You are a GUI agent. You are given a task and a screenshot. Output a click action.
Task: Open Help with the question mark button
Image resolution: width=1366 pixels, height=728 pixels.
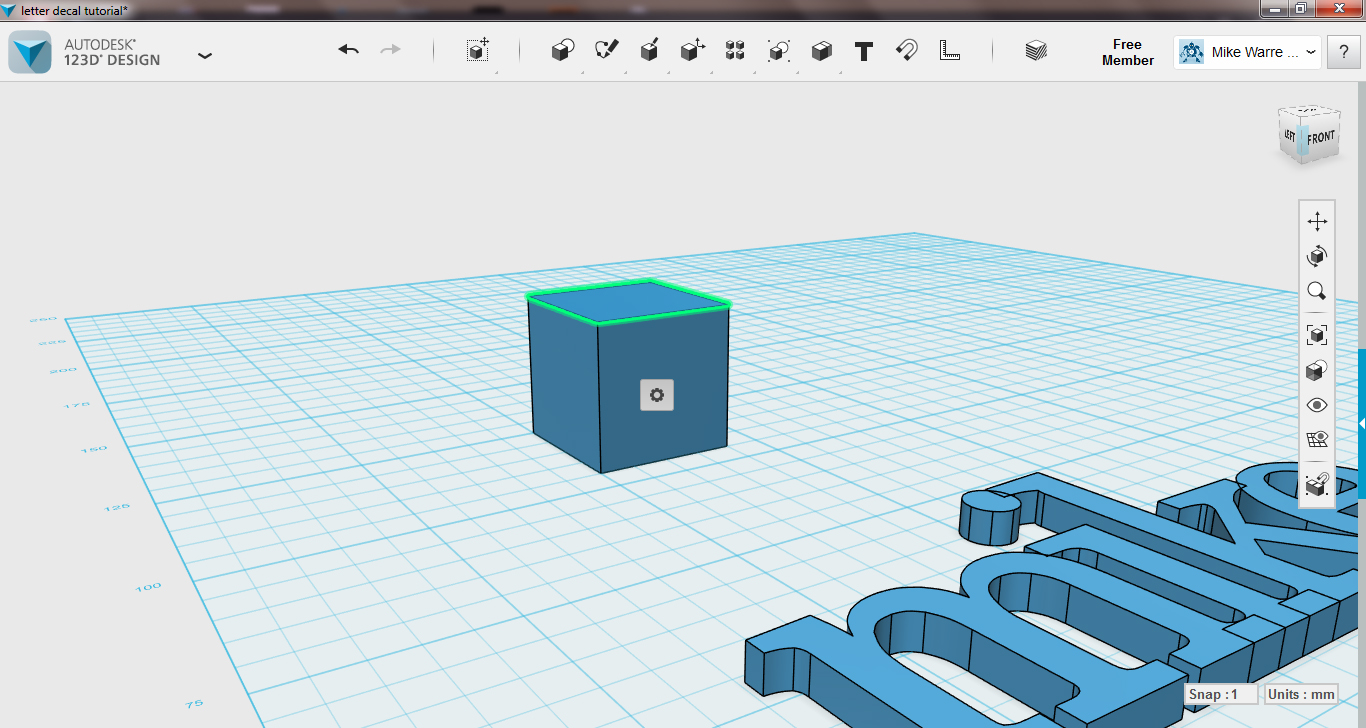1343,52
